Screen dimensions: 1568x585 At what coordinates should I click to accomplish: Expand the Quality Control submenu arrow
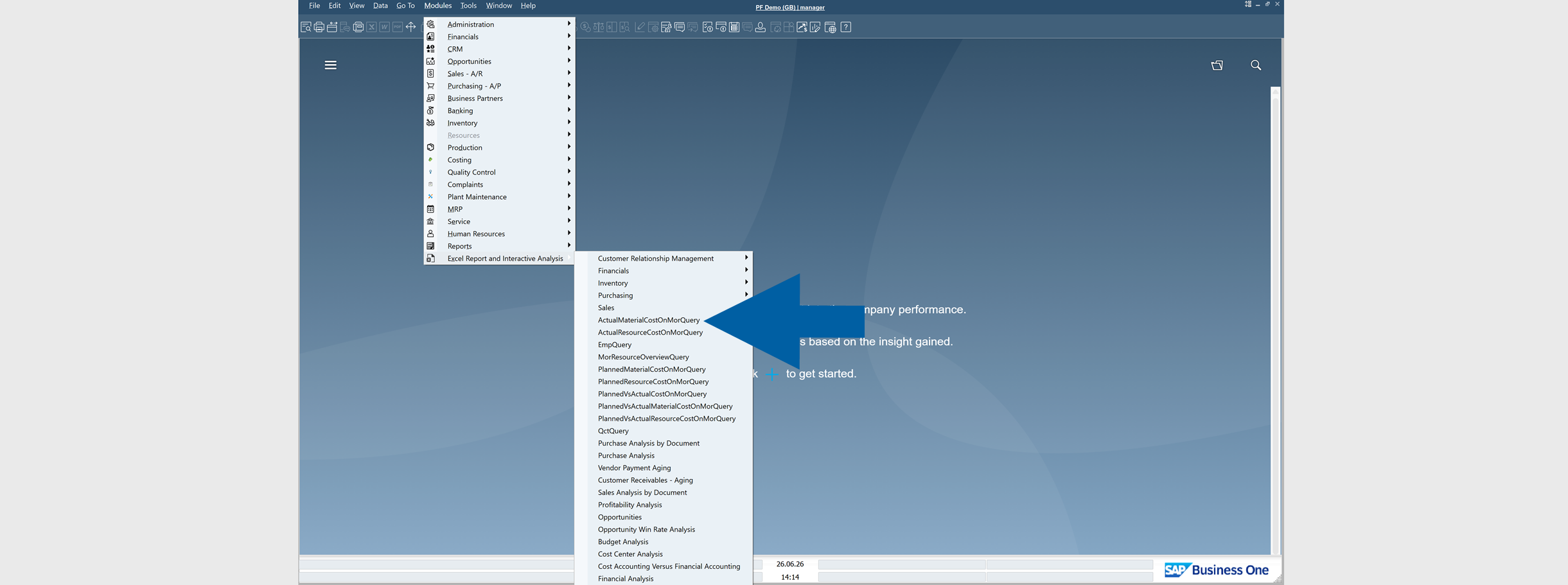tap(569, 171)
